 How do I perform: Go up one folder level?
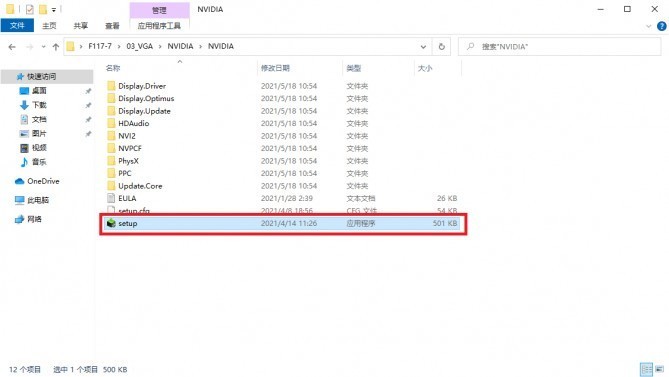coord(56,46)
